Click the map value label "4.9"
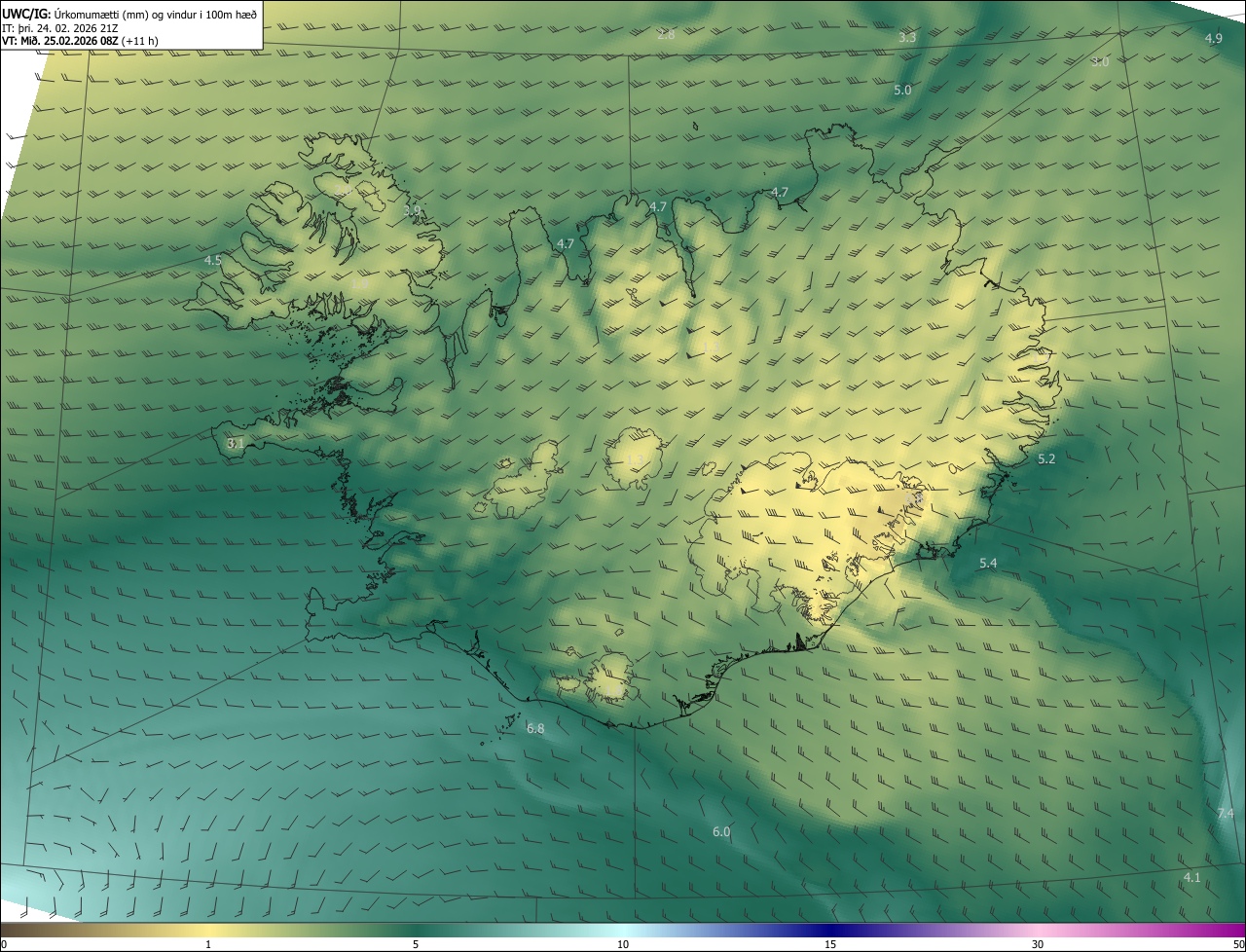Viewport: 1246px width, 952px height. [1213, 39]
